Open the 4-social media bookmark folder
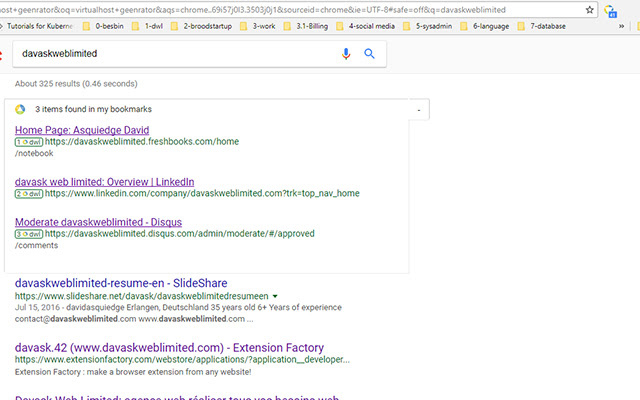Screen dimensions: 640x400 pos(365,26)
